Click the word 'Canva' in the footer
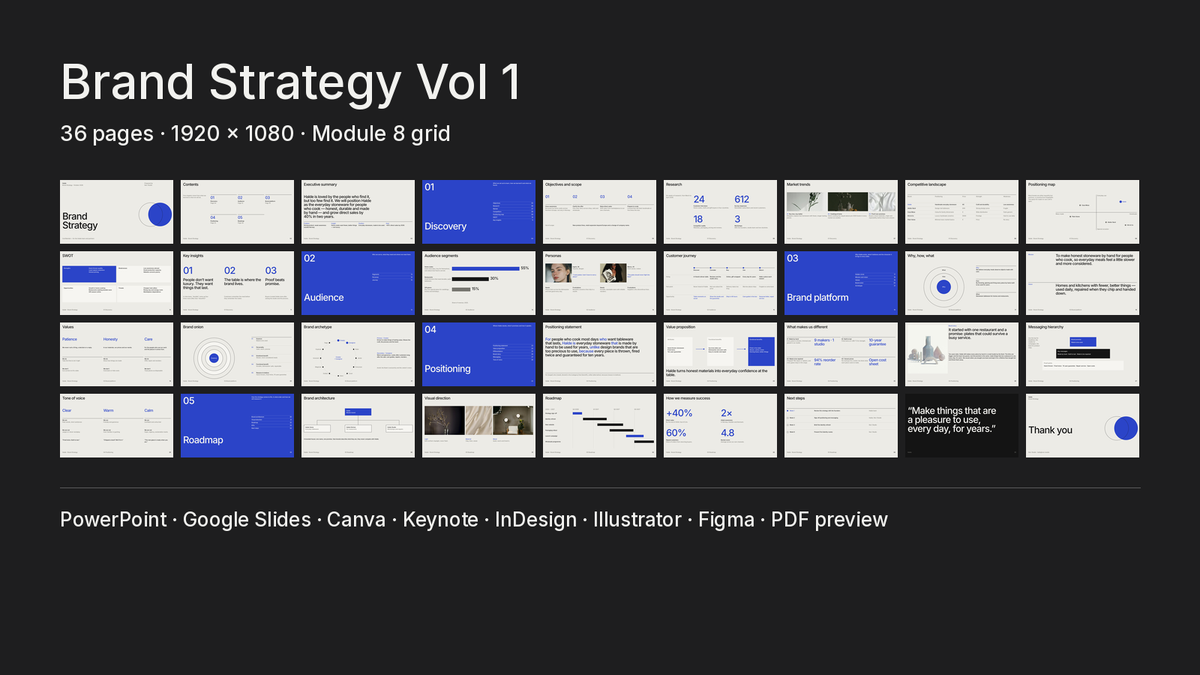The width and height of the screenshot is (1200, 675). coord(356,519)
